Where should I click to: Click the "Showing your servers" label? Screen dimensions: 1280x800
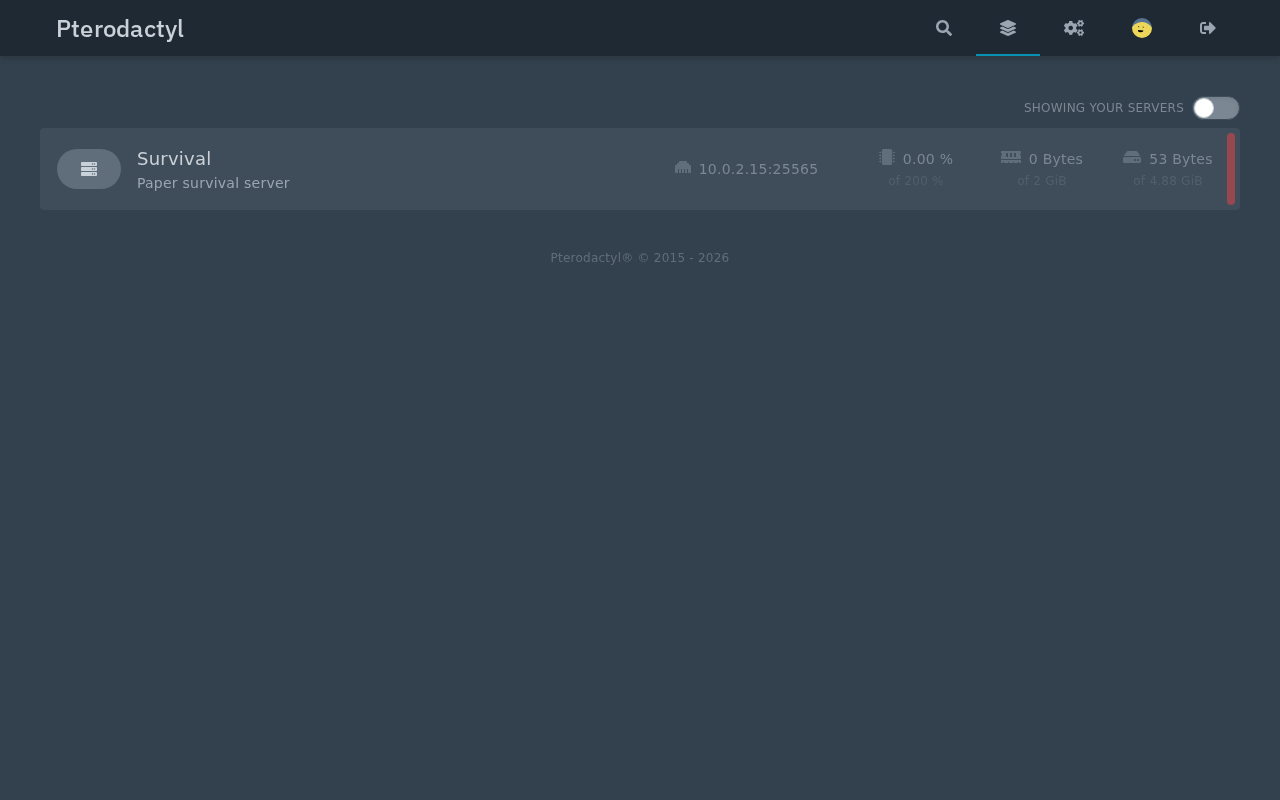point(1104,108)
